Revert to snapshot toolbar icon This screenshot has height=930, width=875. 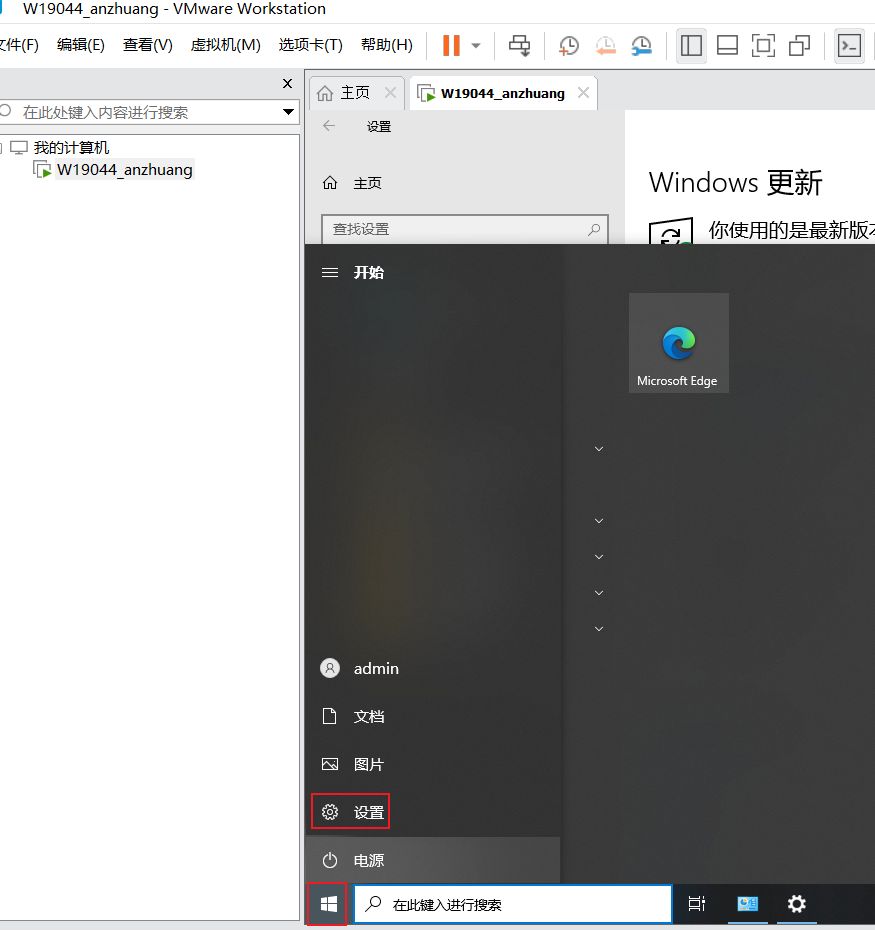click(605, 45)
